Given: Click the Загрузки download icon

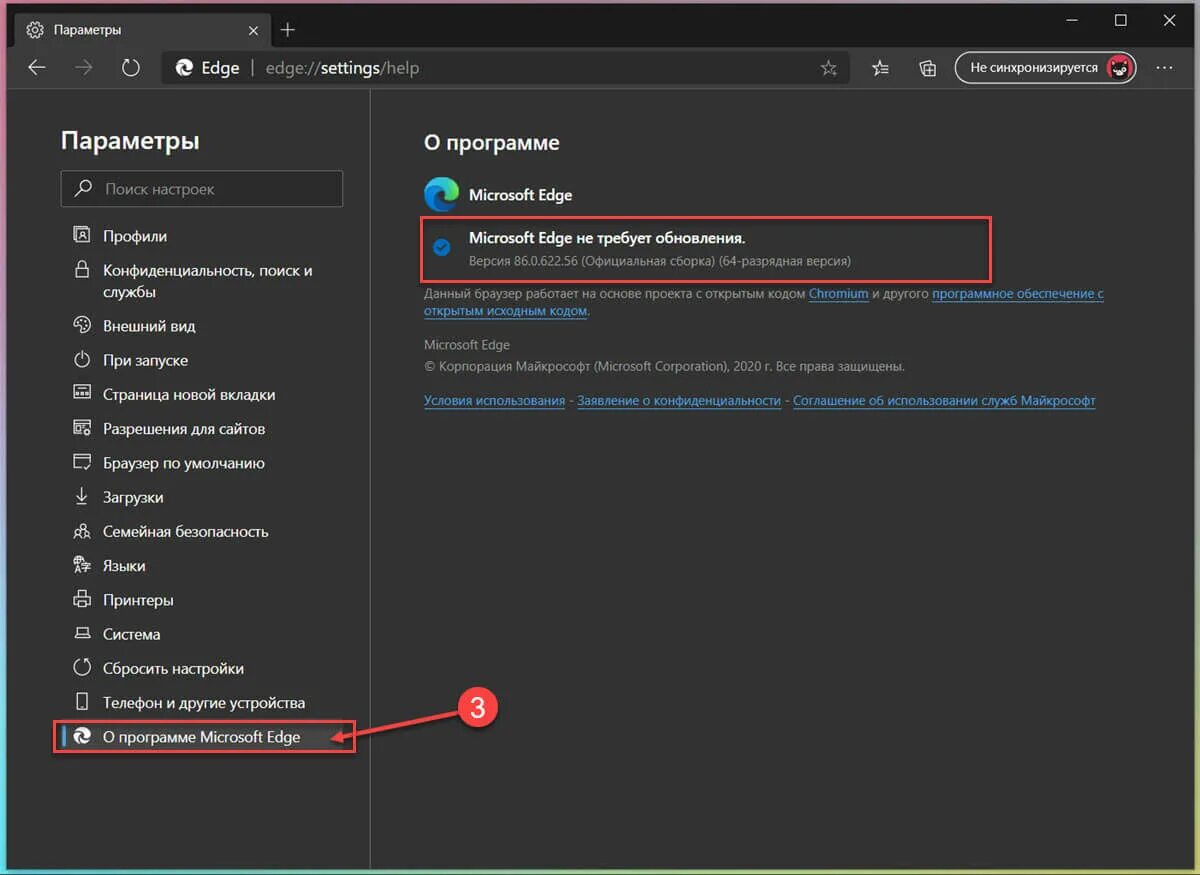Looking at the screenshot, I should coord(82,496).
